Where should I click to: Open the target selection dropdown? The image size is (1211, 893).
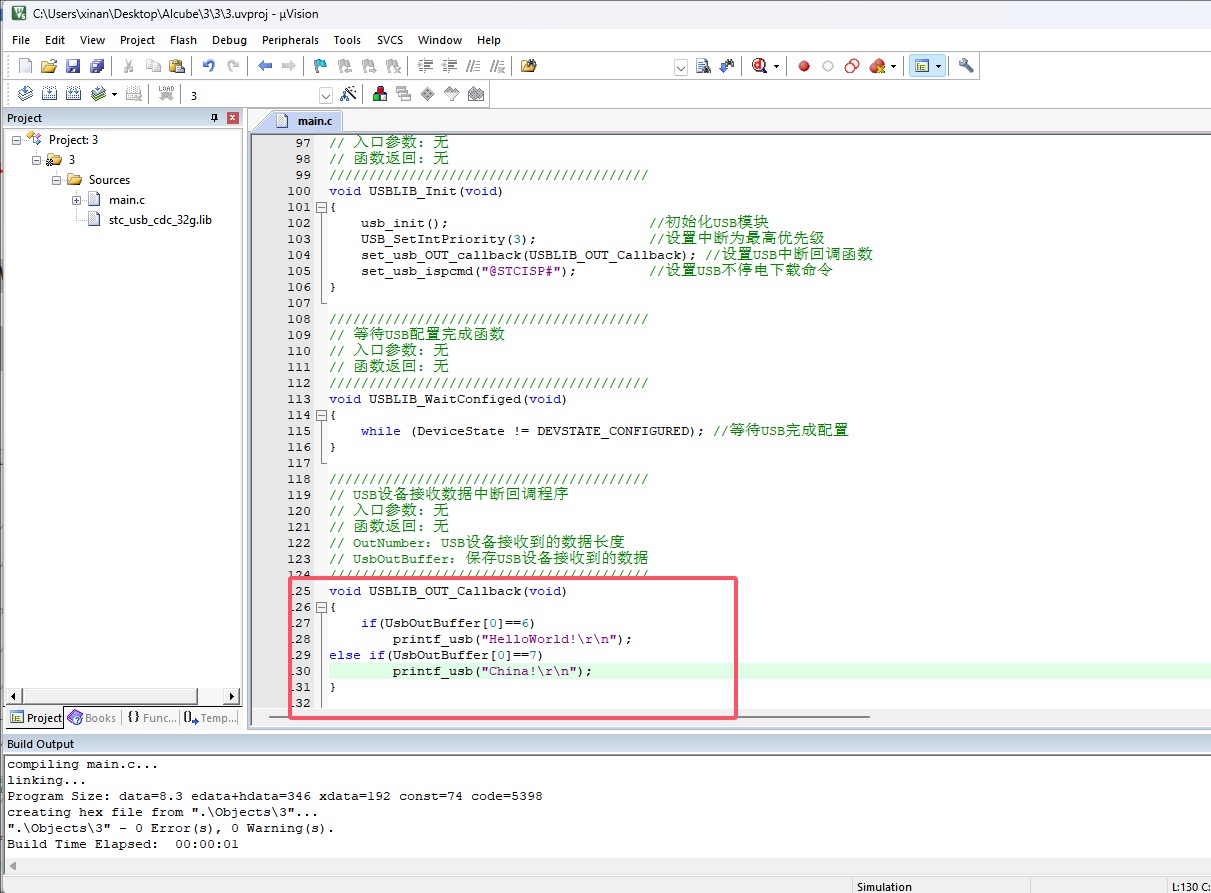325,95
